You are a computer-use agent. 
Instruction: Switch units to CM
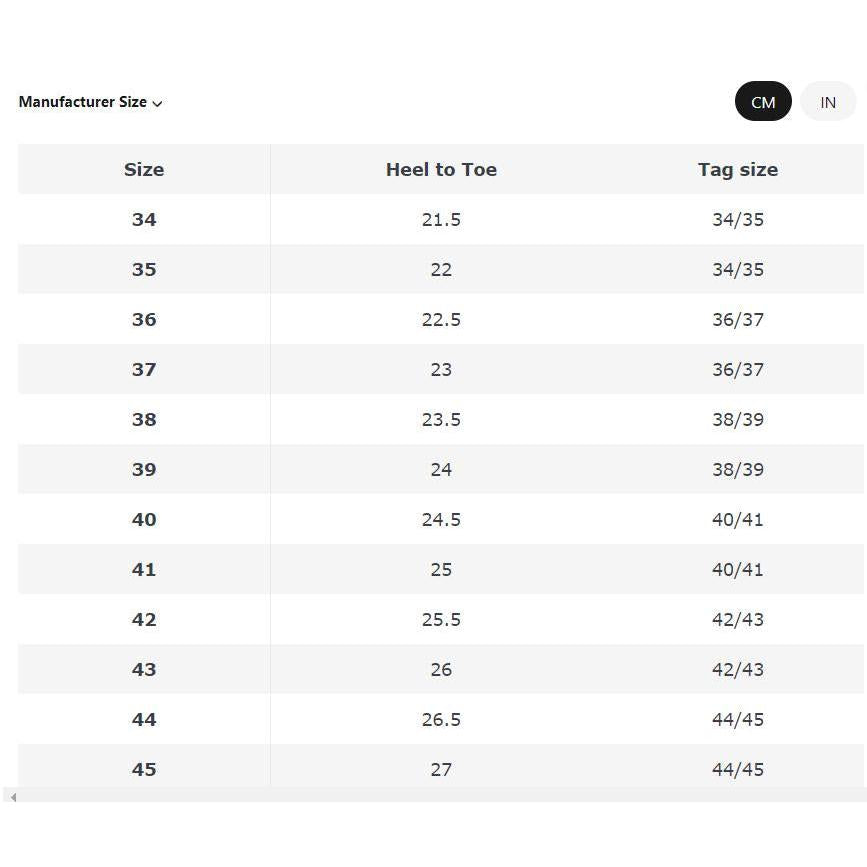tap(763, 102)
